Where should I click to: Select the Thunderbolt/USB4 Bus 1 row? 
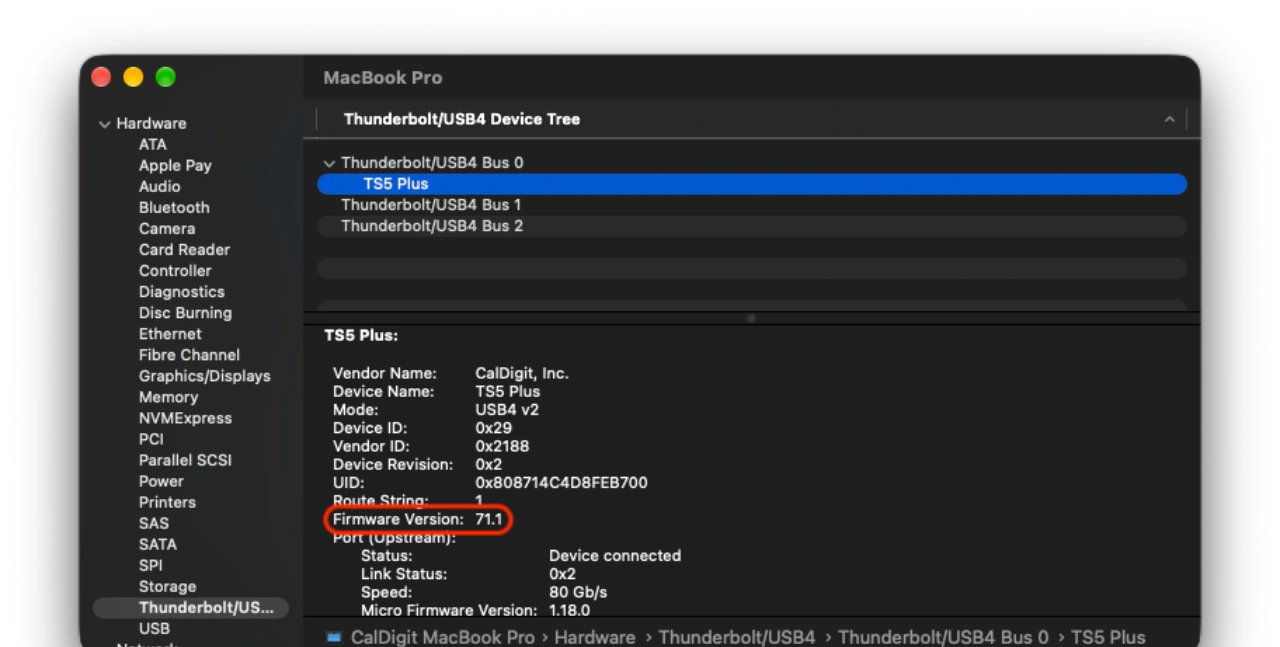[752, 205]
